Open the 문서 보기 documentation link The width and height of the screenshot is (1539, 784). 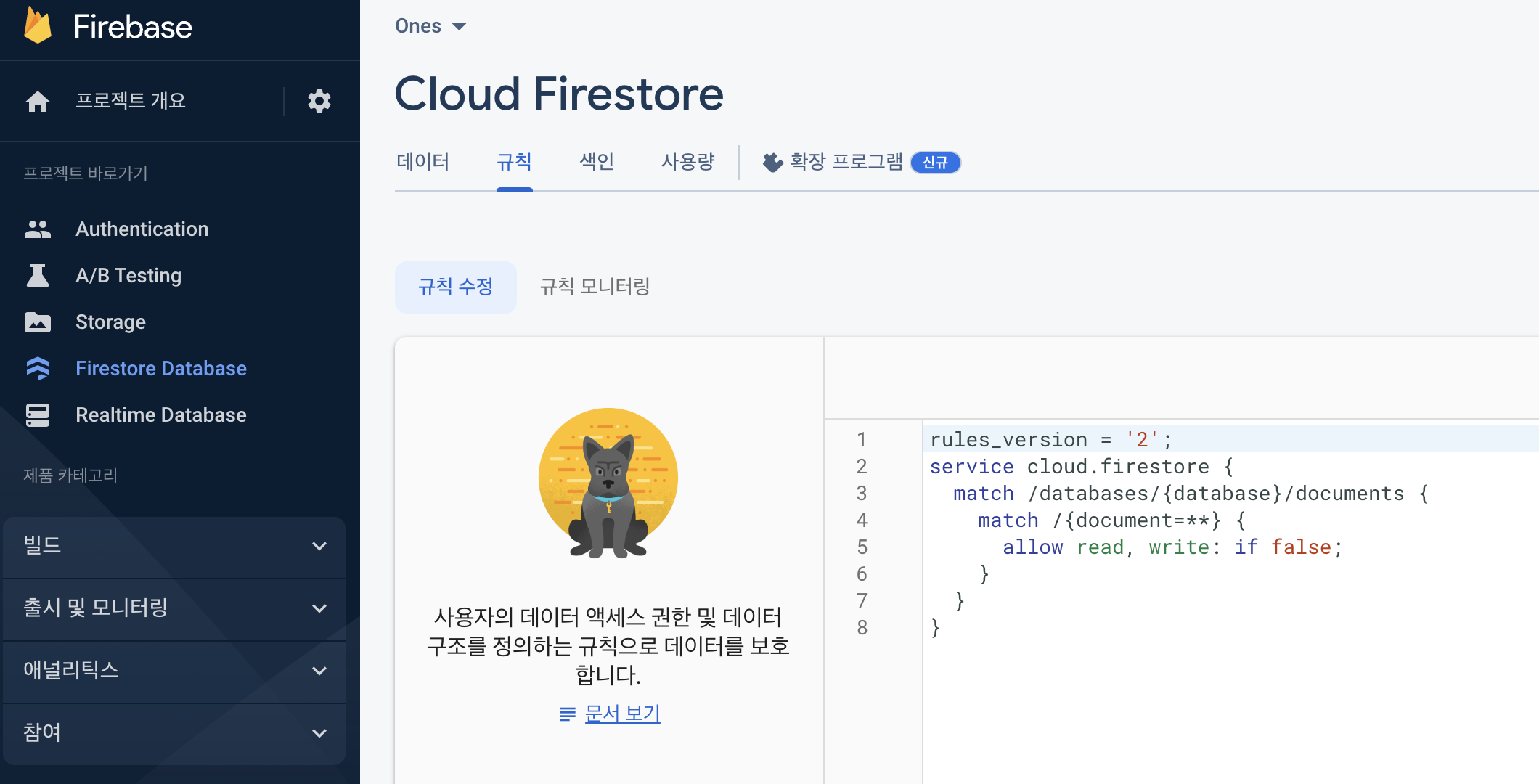point(622,714)
